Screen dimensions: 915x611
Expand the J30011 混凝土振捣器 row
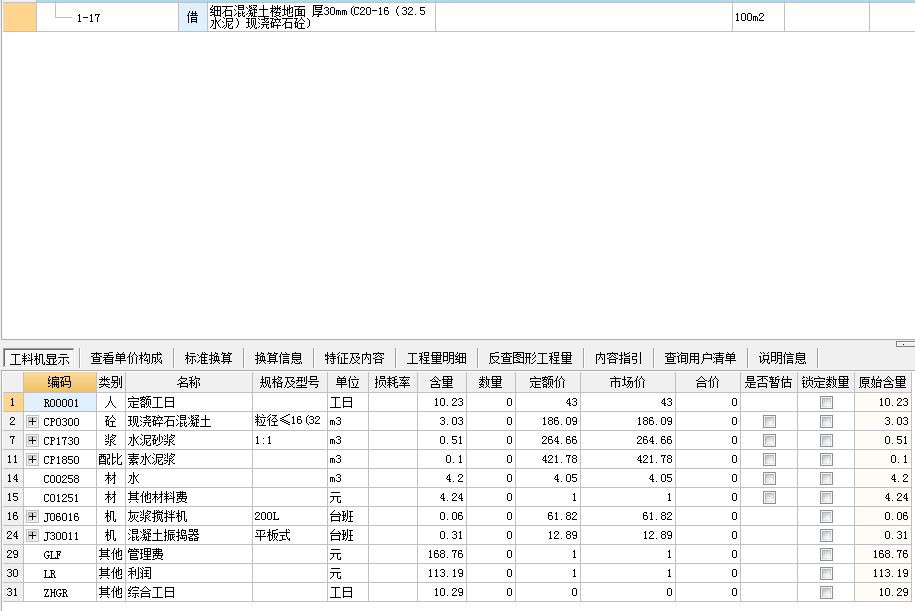click(x=32, y=535)
